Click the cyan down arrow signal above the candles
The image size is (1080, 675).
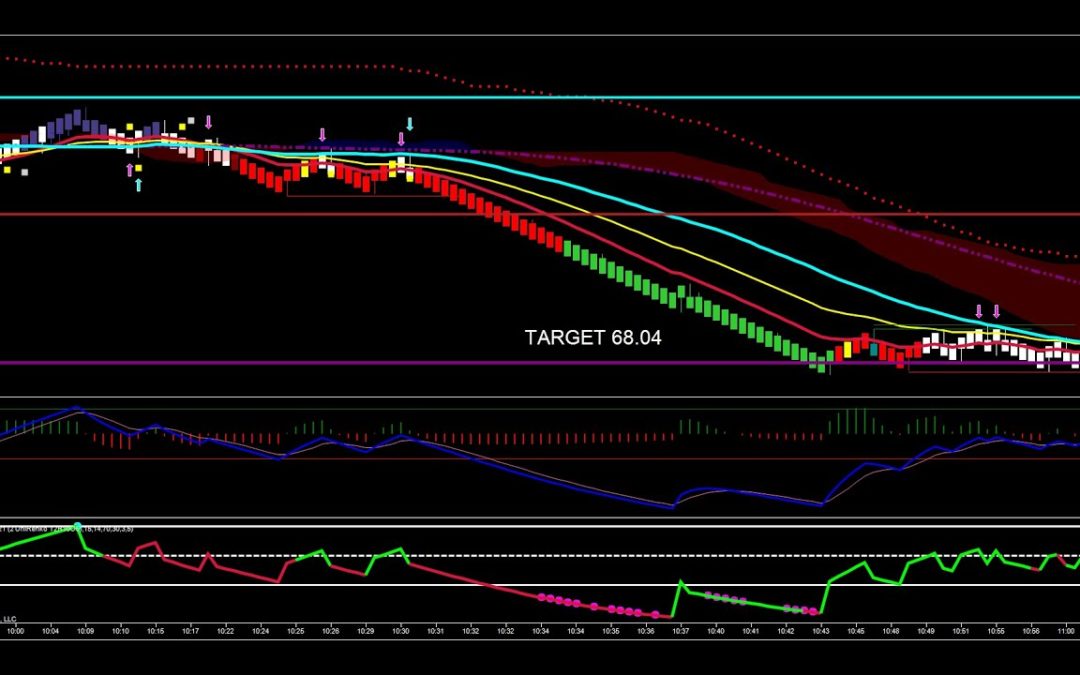point(409,125)
